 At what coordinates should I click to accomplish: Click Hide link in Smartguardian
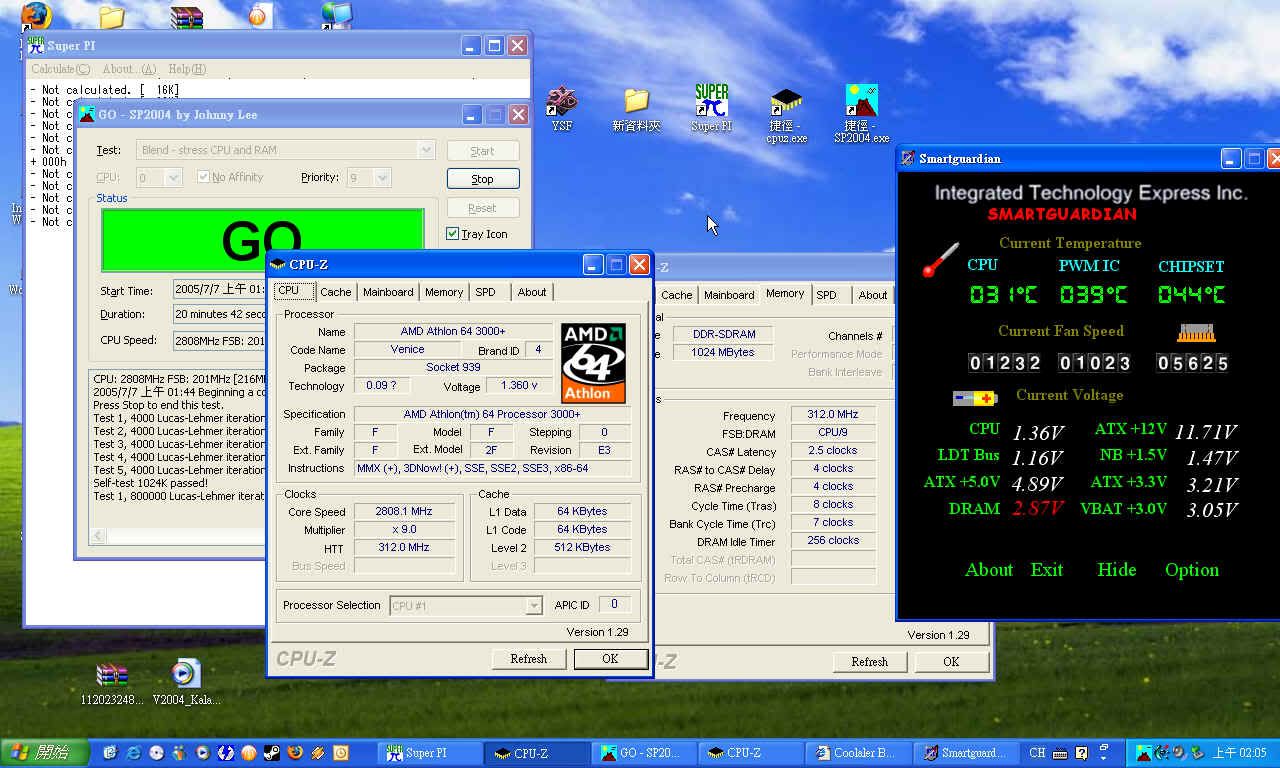[1116, 570]
